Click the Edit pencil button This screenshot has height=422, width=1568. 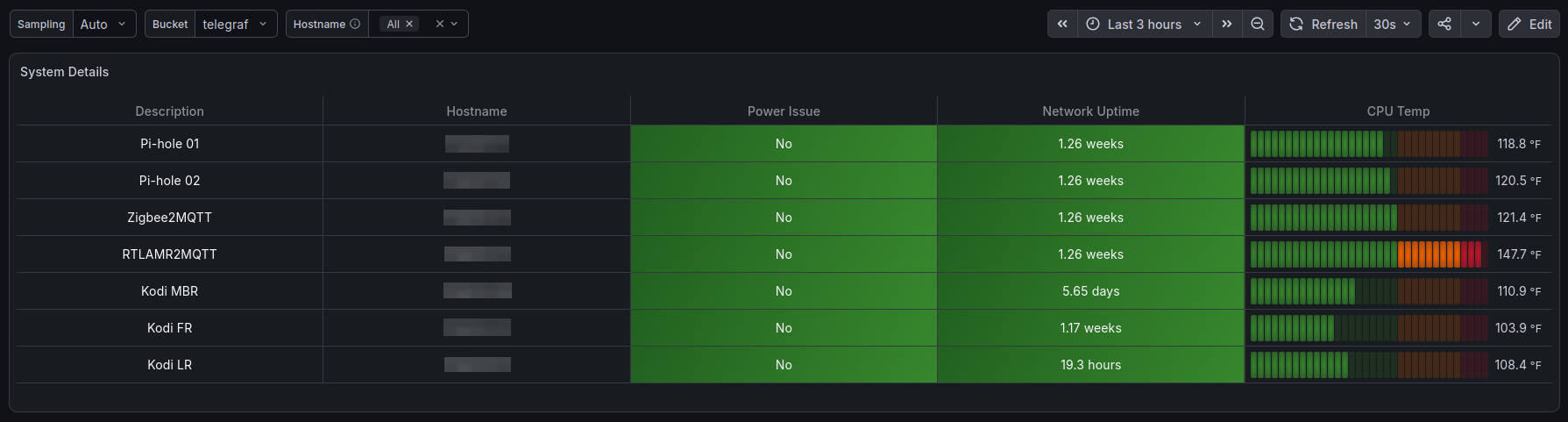(1529, 24)
